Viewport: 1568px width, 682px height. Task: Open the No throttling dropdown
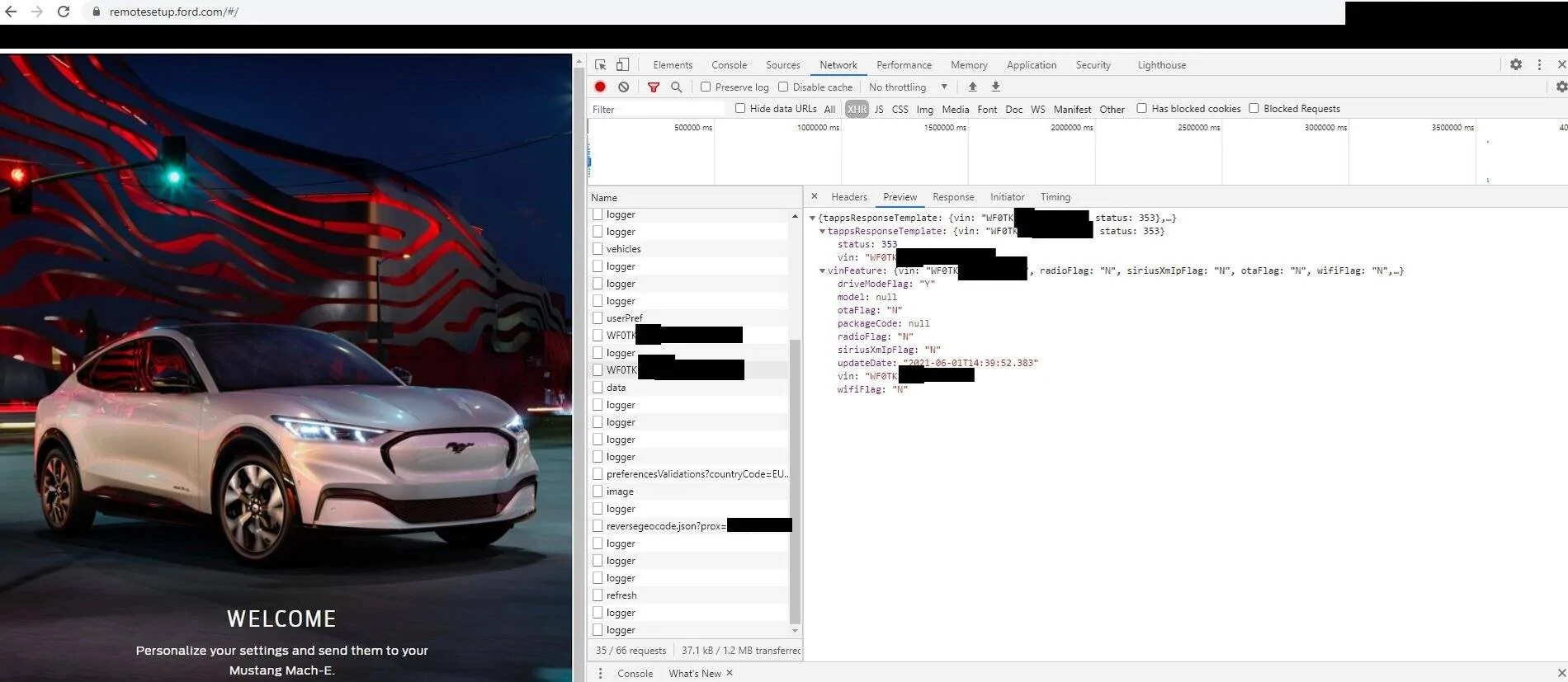(908, 87)
